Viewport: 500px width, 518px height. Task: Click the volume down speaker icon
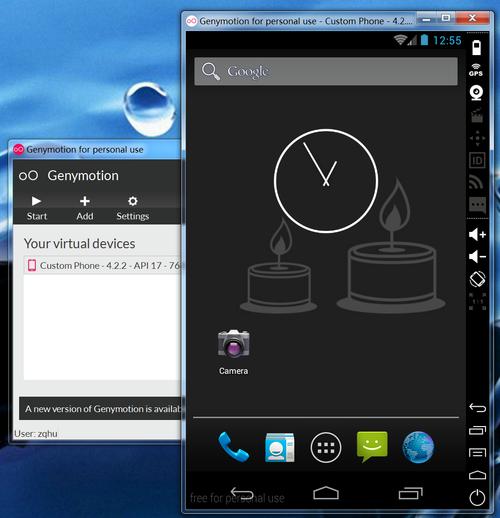point(477,256)
